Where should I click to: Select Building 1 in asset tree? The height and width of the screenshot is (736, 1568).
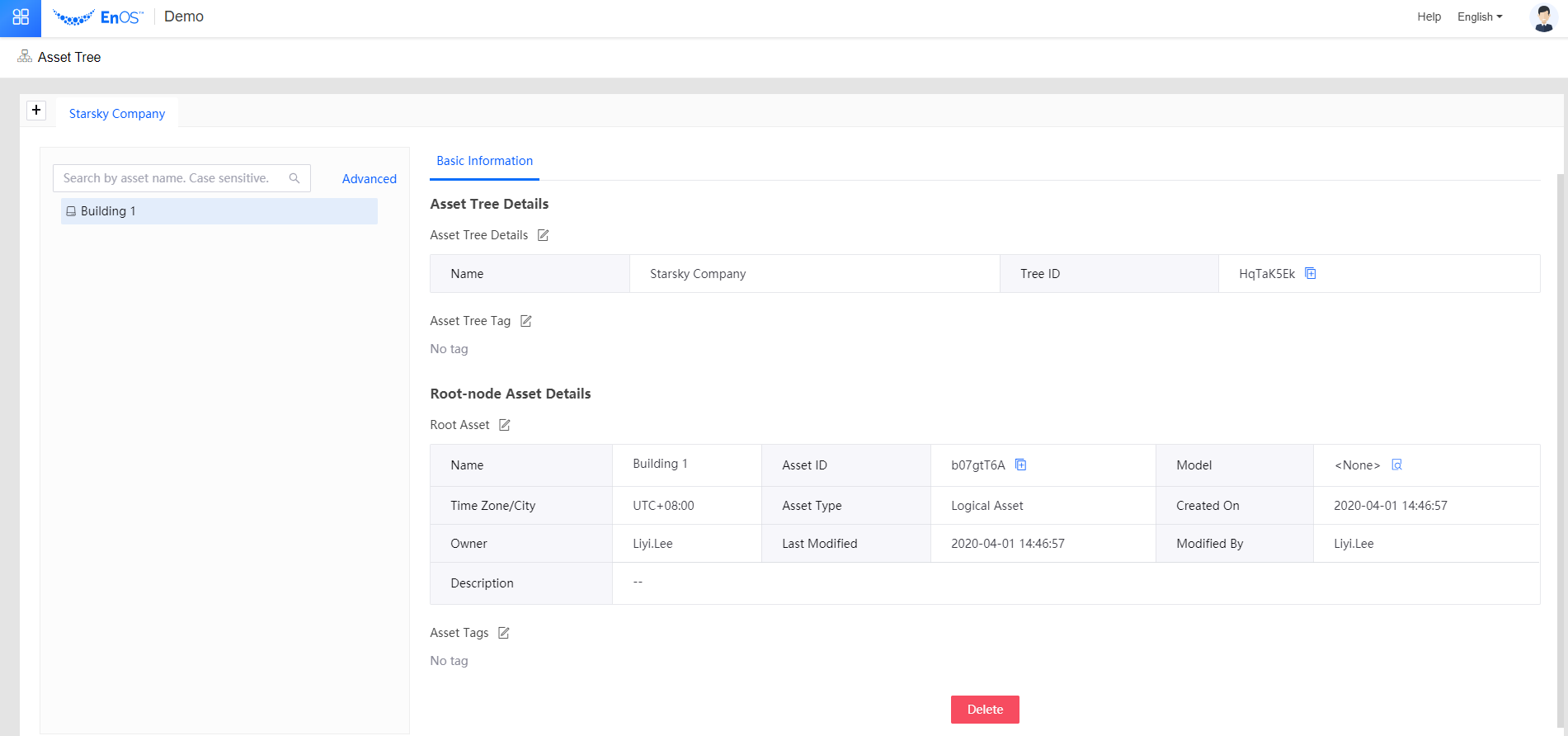click(x=108, y=211)
